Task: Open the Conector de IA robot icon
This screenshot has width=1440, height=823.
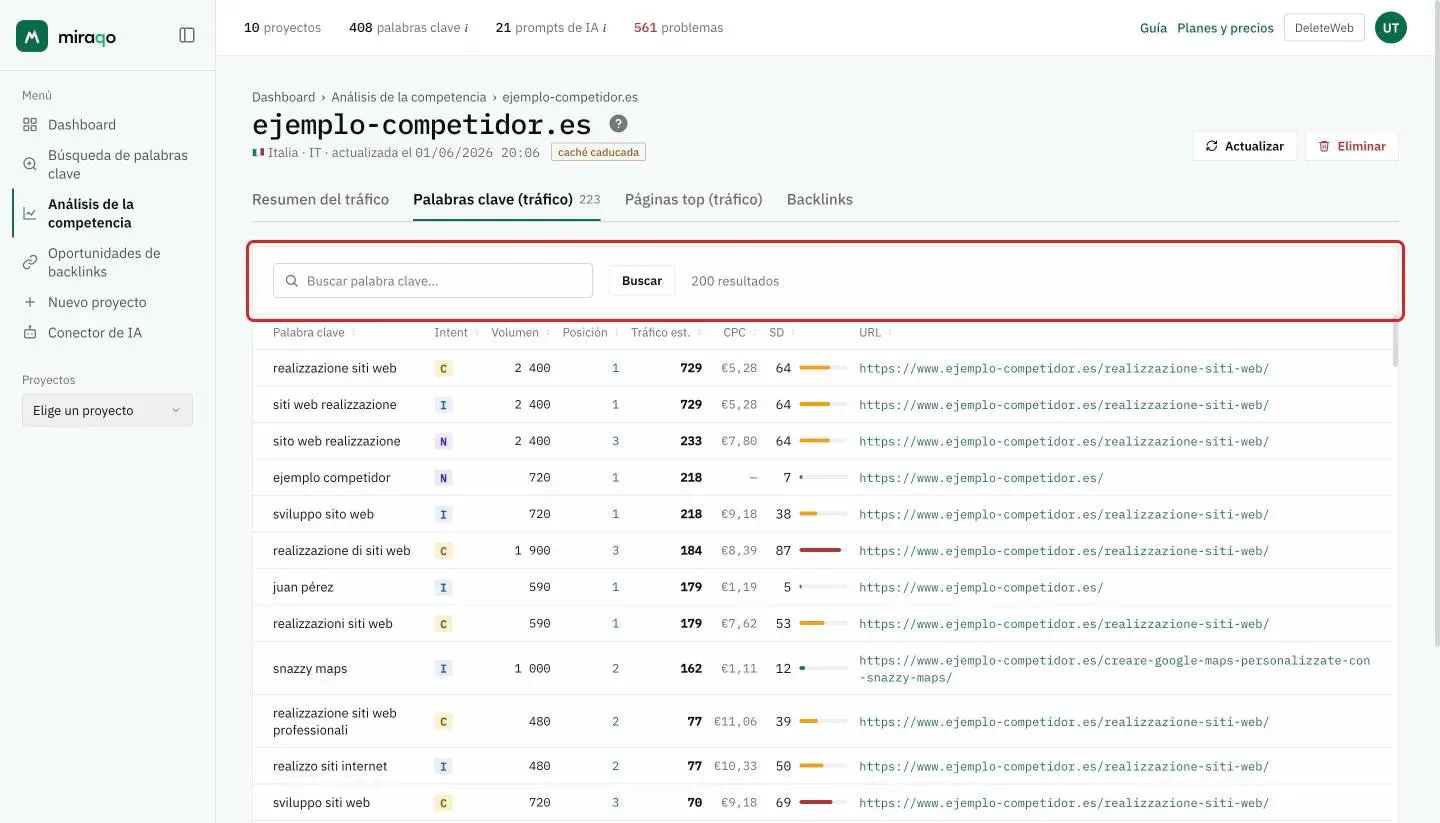Action: 30,332
